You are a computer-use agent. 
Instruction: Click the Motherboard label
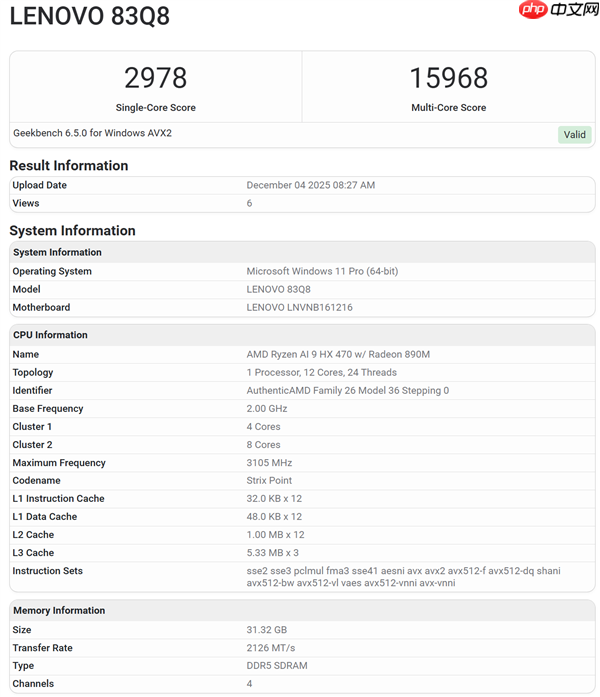(41, 307)
